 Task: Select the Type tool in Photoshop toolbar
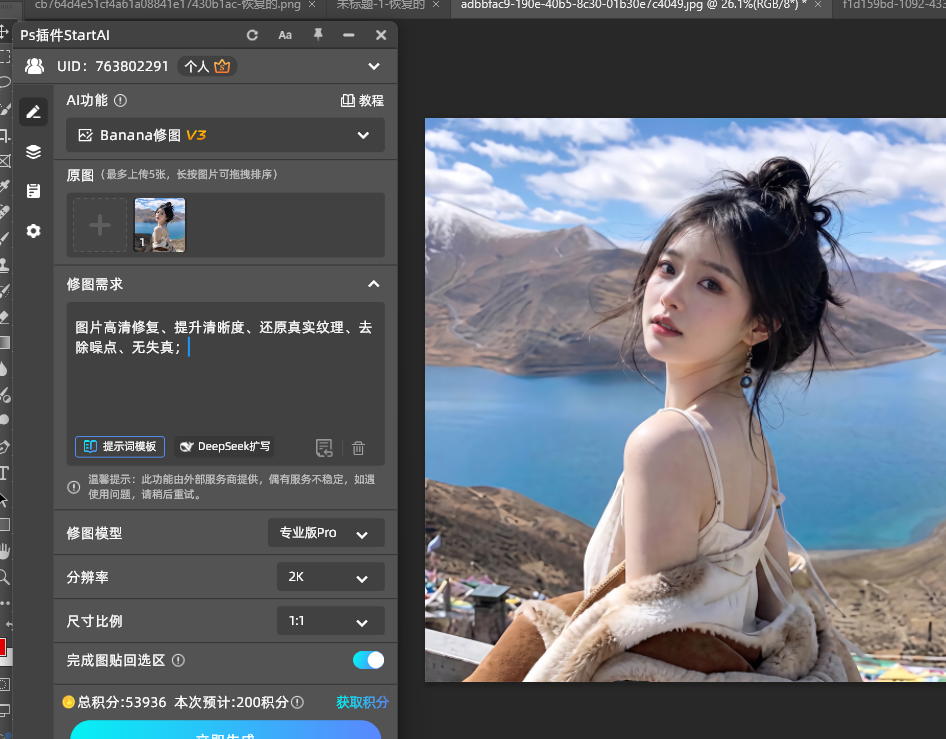click(4, 473)
